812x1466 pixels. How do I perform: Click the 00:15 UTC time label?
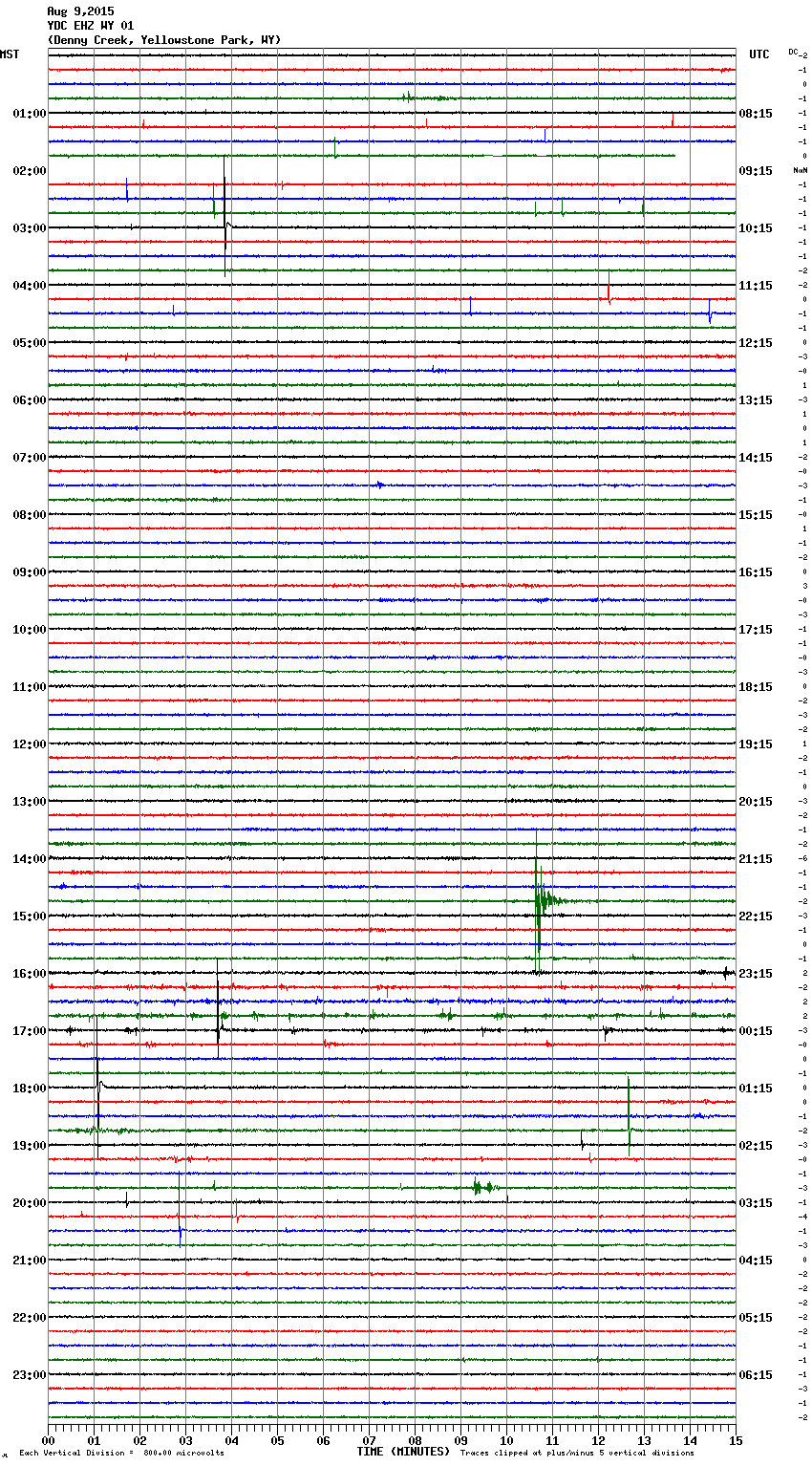tap(756, 1031)
